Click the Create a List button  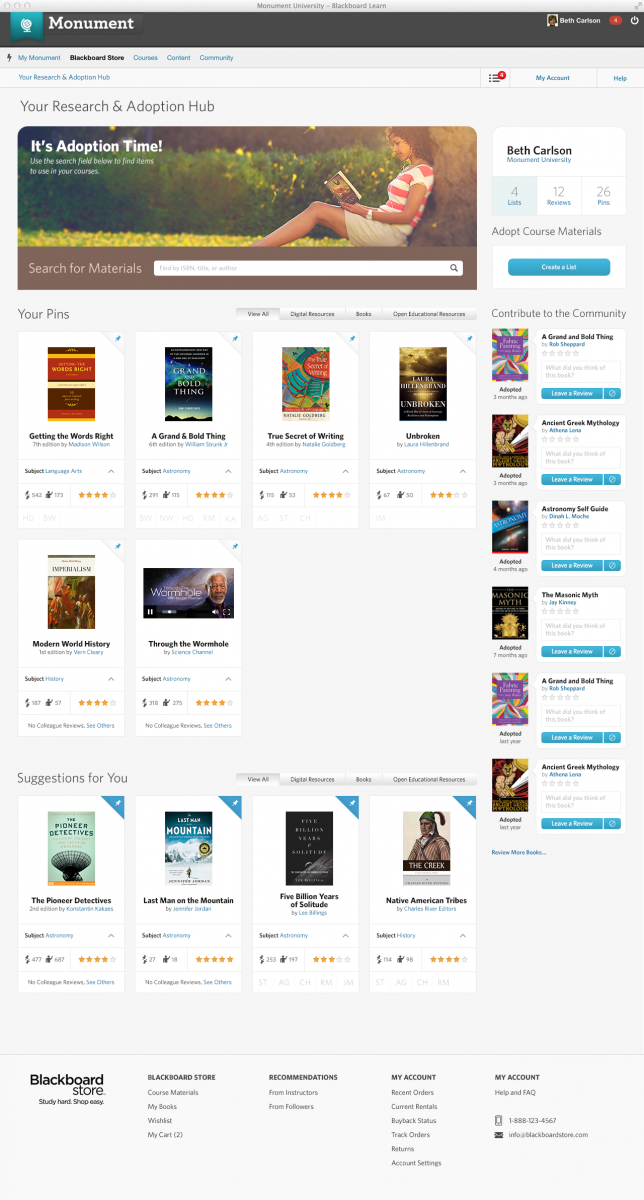click(559, 267)
